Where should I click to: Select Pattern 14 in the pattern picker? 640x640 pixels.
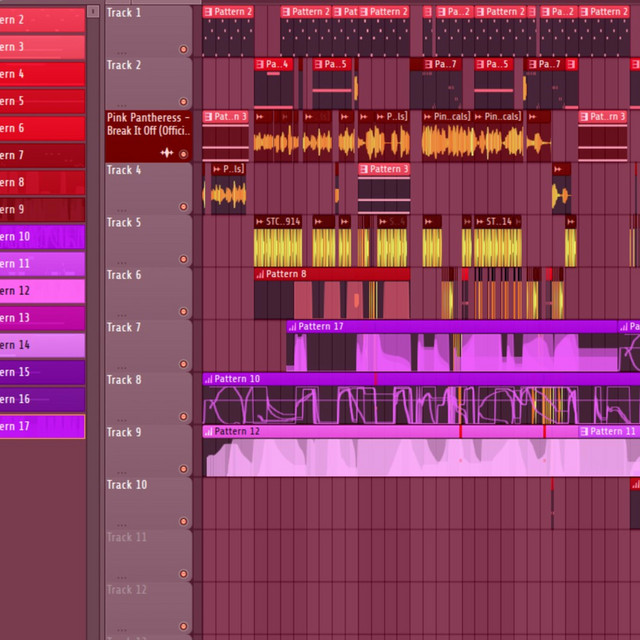coord(42,345)
